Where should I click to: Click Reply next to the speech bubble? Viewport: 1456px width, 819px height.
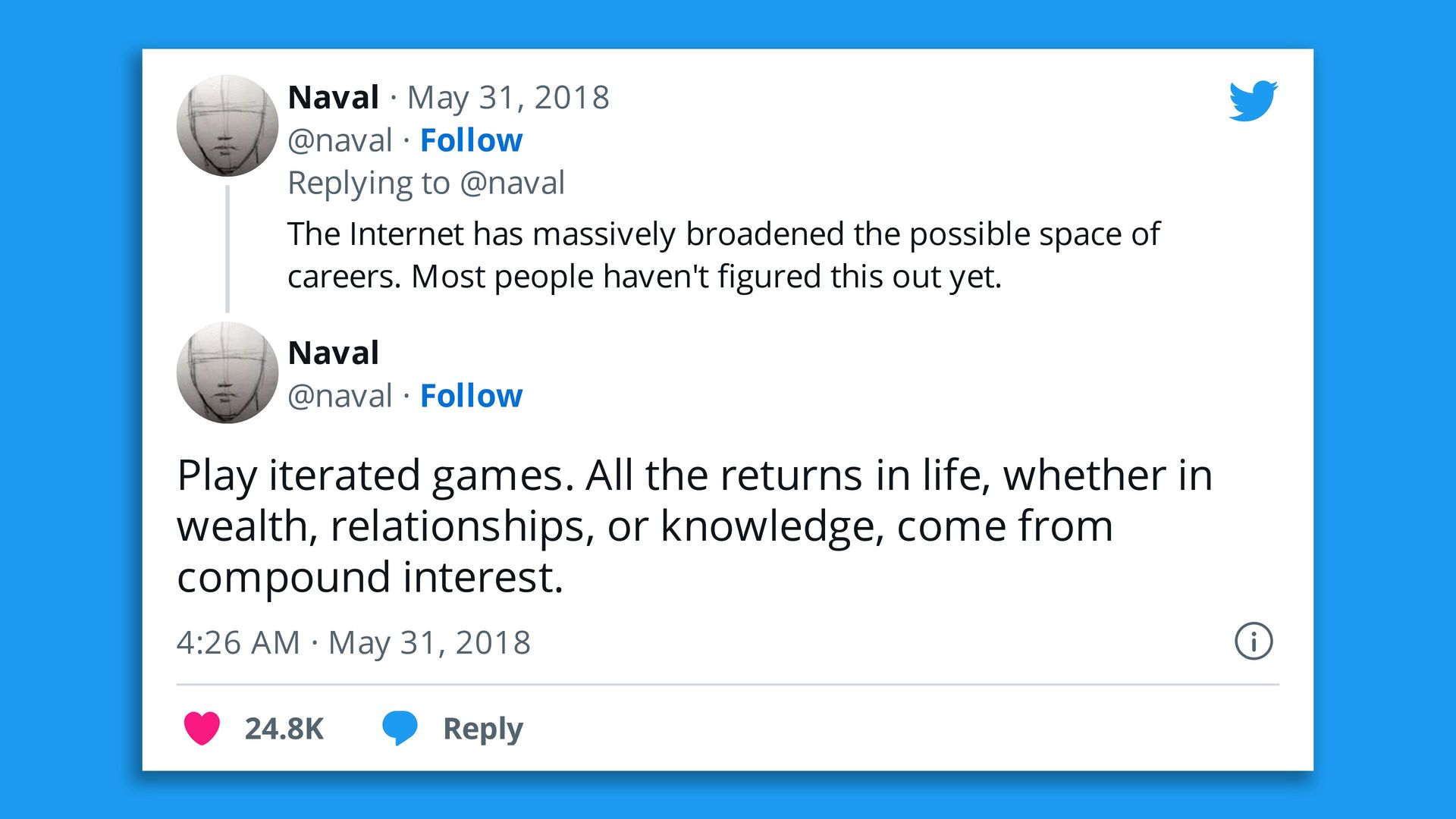tap(483, 730)
